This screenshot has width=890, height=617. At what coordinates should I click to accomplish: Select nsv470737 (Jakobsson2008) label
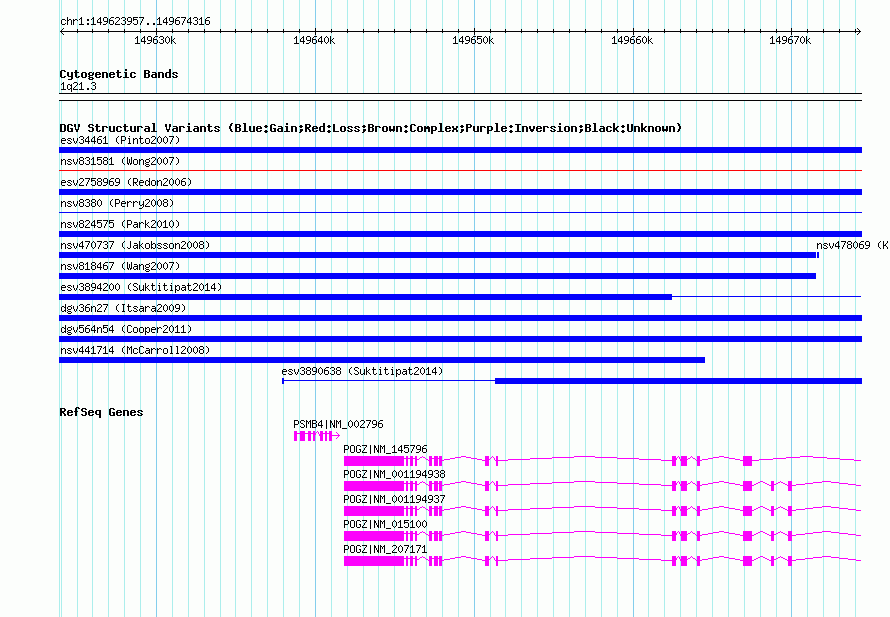(x=135, y=245)
